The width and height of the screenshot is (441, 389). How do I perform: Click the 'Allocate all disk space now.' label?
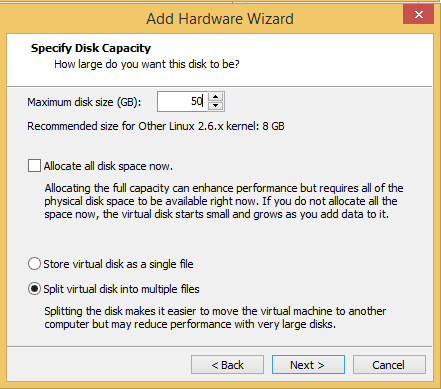[x=108, y=166]
